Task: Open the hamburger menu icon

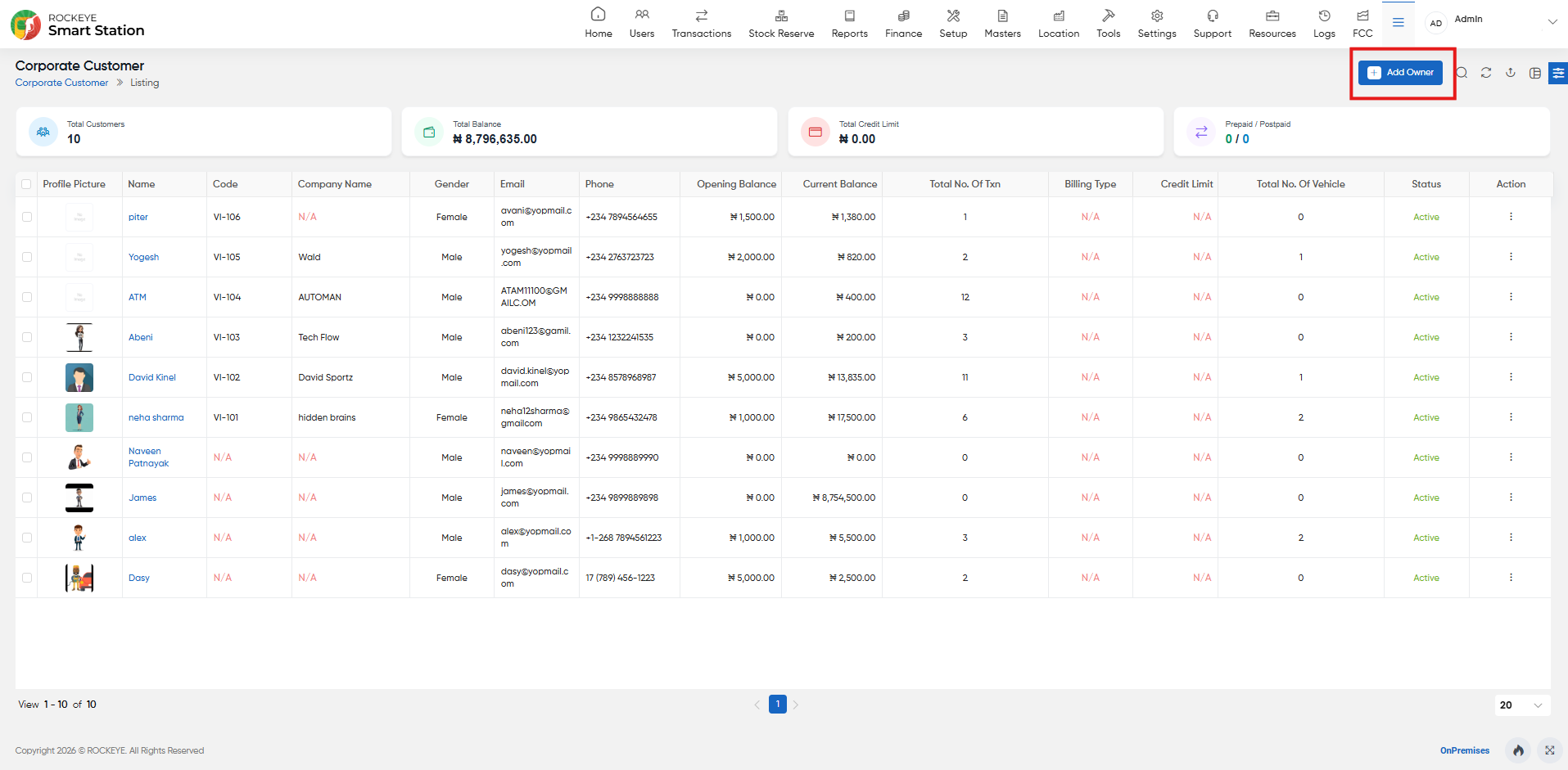Action: click(1399, 23)
